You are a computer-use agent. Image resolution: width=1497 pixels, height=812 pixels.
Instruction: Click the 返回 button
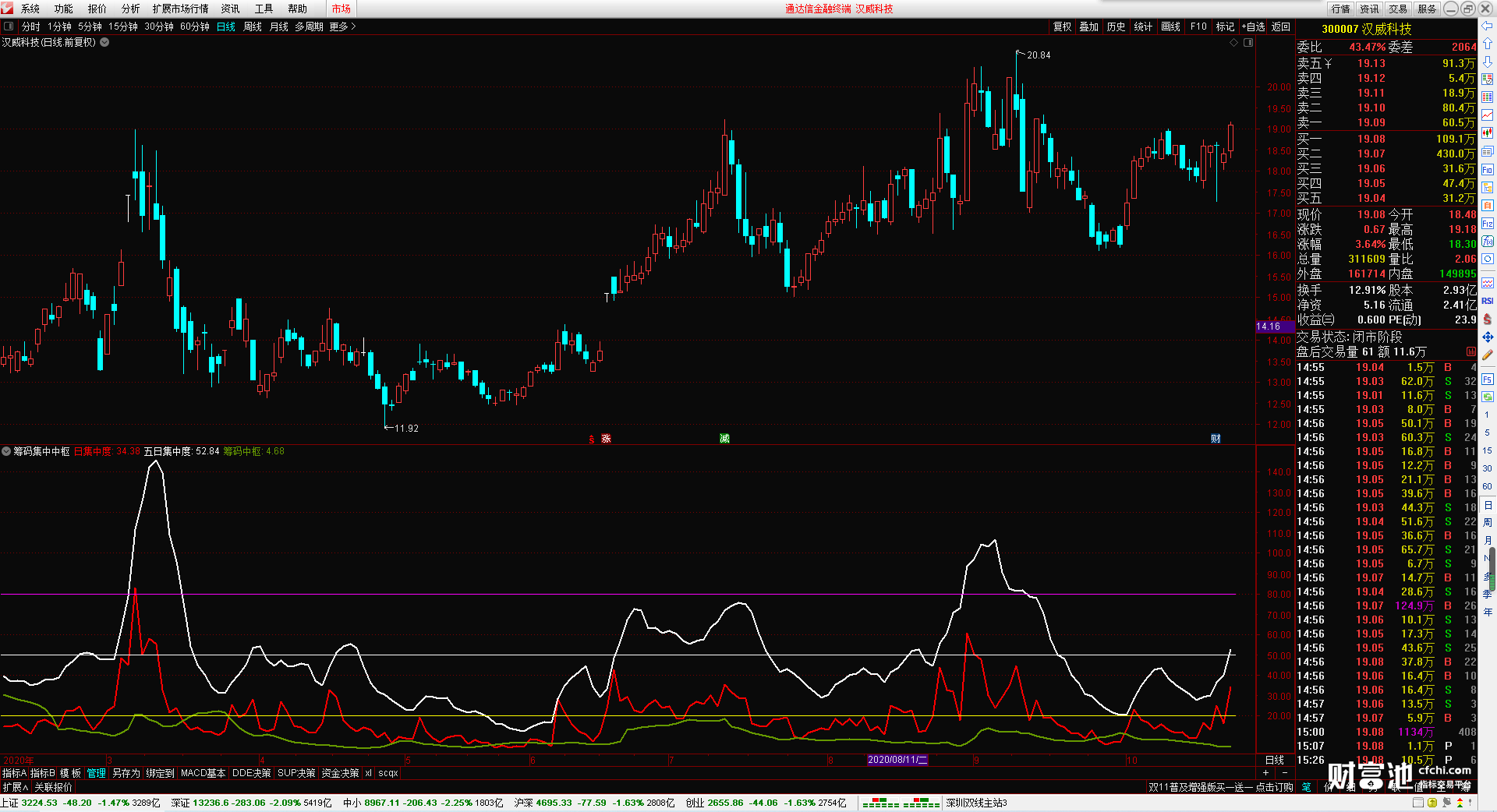[1281, 26]
